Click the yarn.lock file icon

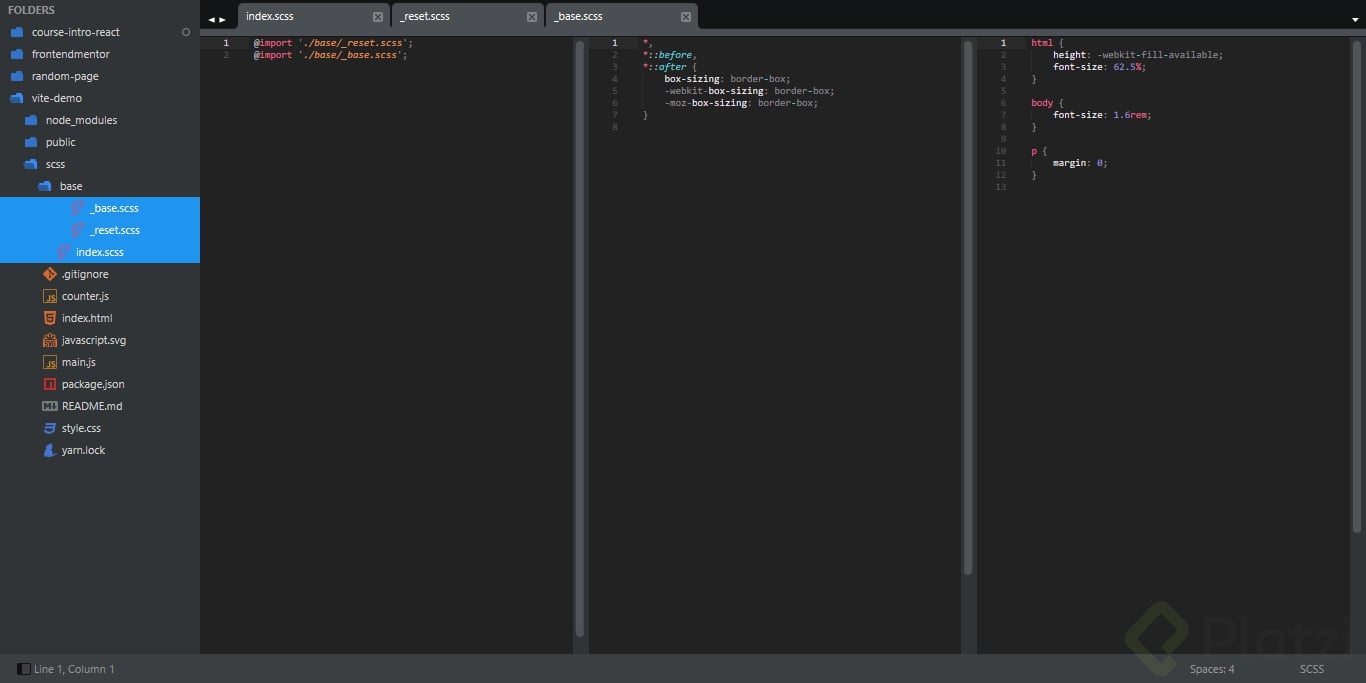(x=50, y=450)
